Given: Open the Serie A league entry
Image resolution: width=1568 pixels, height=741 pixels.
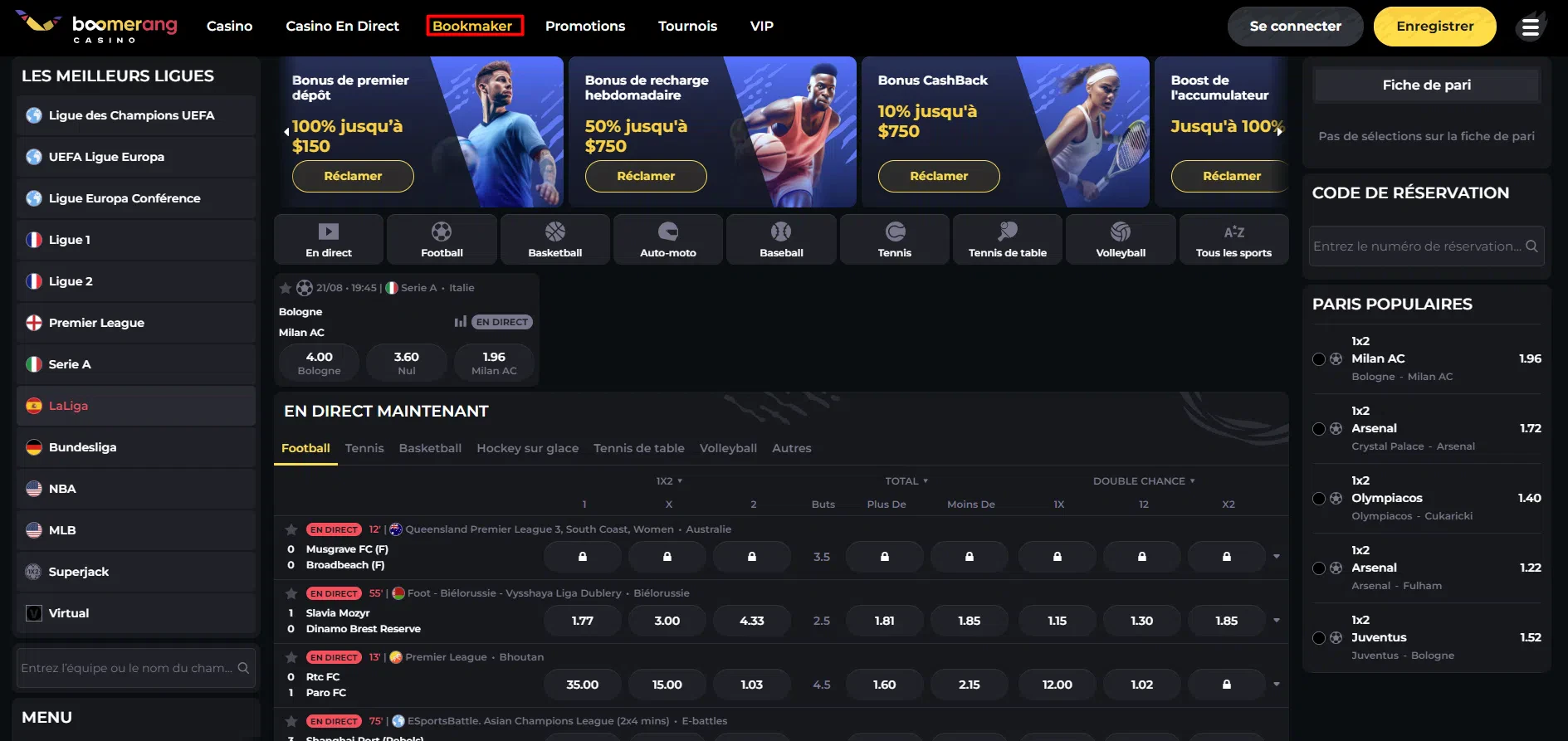Looking at the screenshot, I should 136,364.
